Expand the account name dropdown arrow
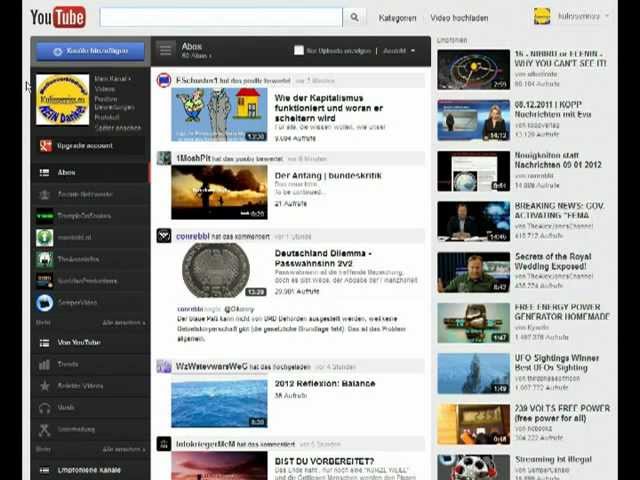 tap(607, 16)
